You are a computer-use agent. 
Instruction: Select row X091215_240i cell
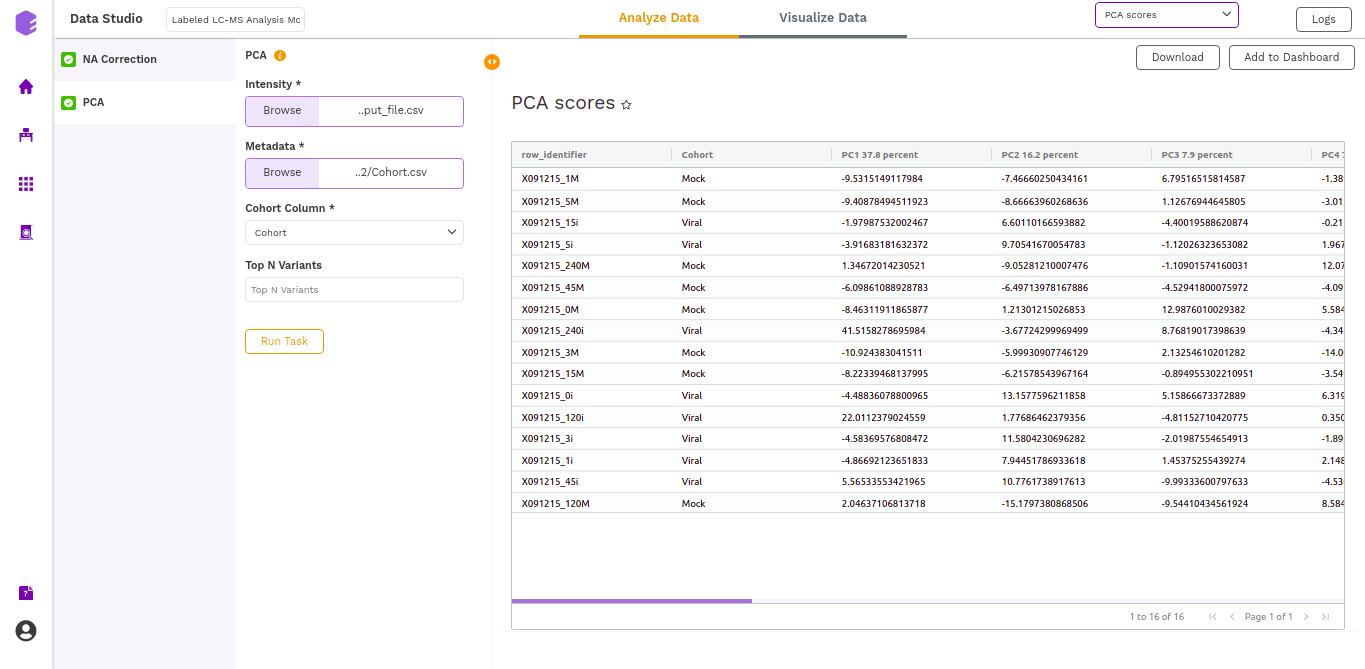click(x=591, y=331)
